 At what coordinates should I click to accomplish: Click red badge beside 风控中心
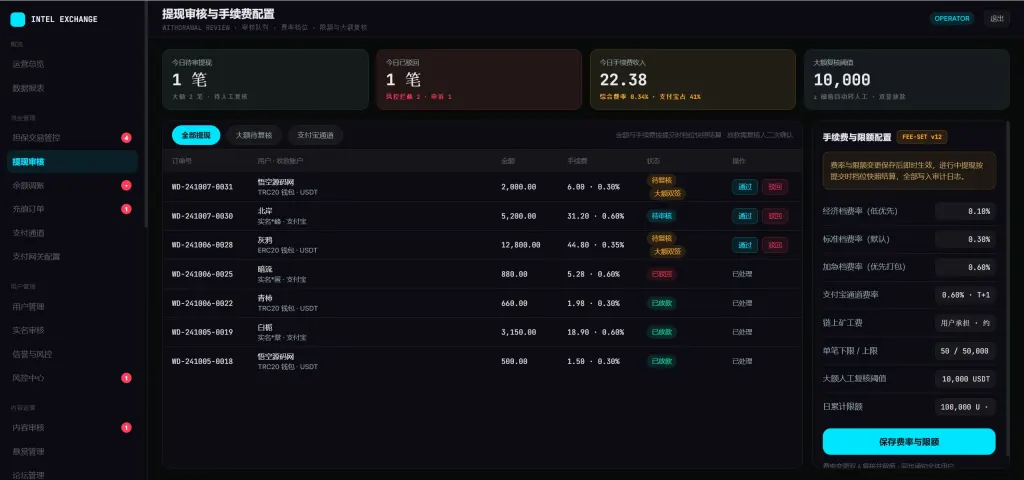point(126,377)
